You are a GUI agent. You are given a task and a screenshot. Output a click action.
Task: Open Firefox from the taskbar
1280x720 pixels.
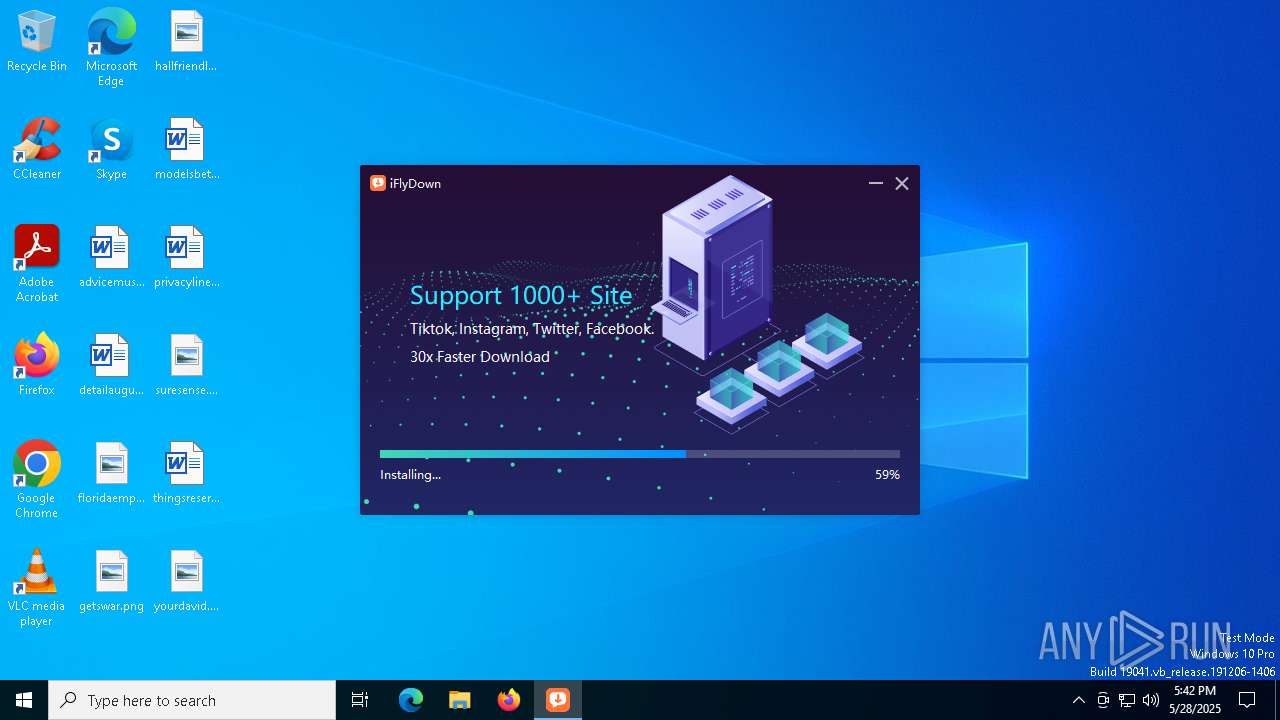[509, 700]
